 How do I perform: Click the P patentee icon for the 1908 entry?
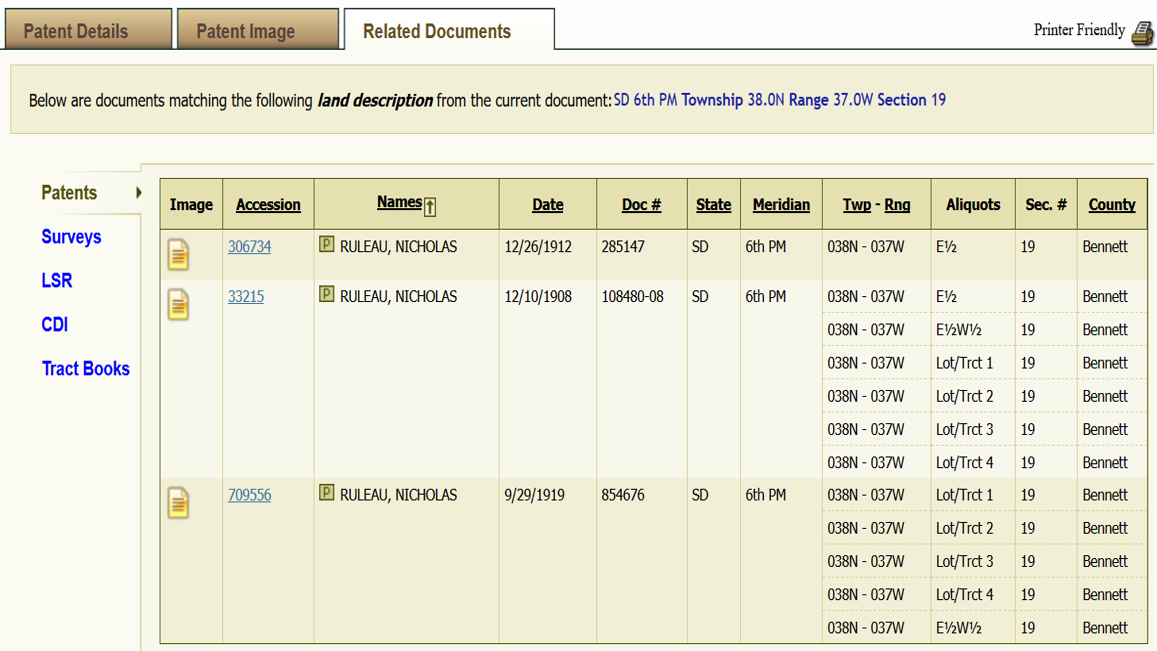pyautogui.click(x=327, y=294)
